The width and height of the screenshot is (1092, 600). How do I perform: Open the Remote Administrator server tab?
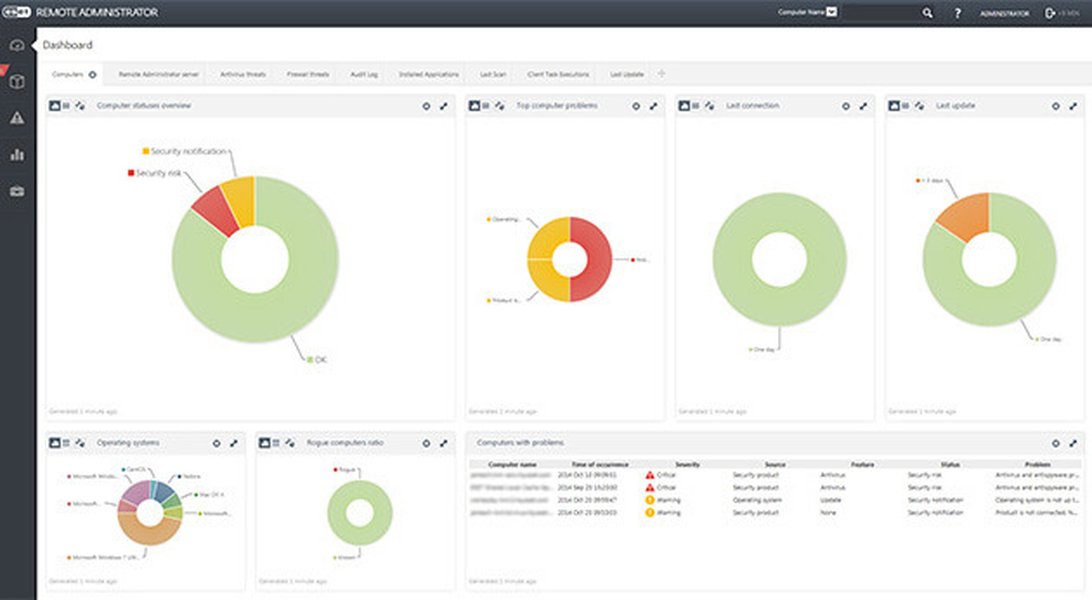[x=158, y=74]
